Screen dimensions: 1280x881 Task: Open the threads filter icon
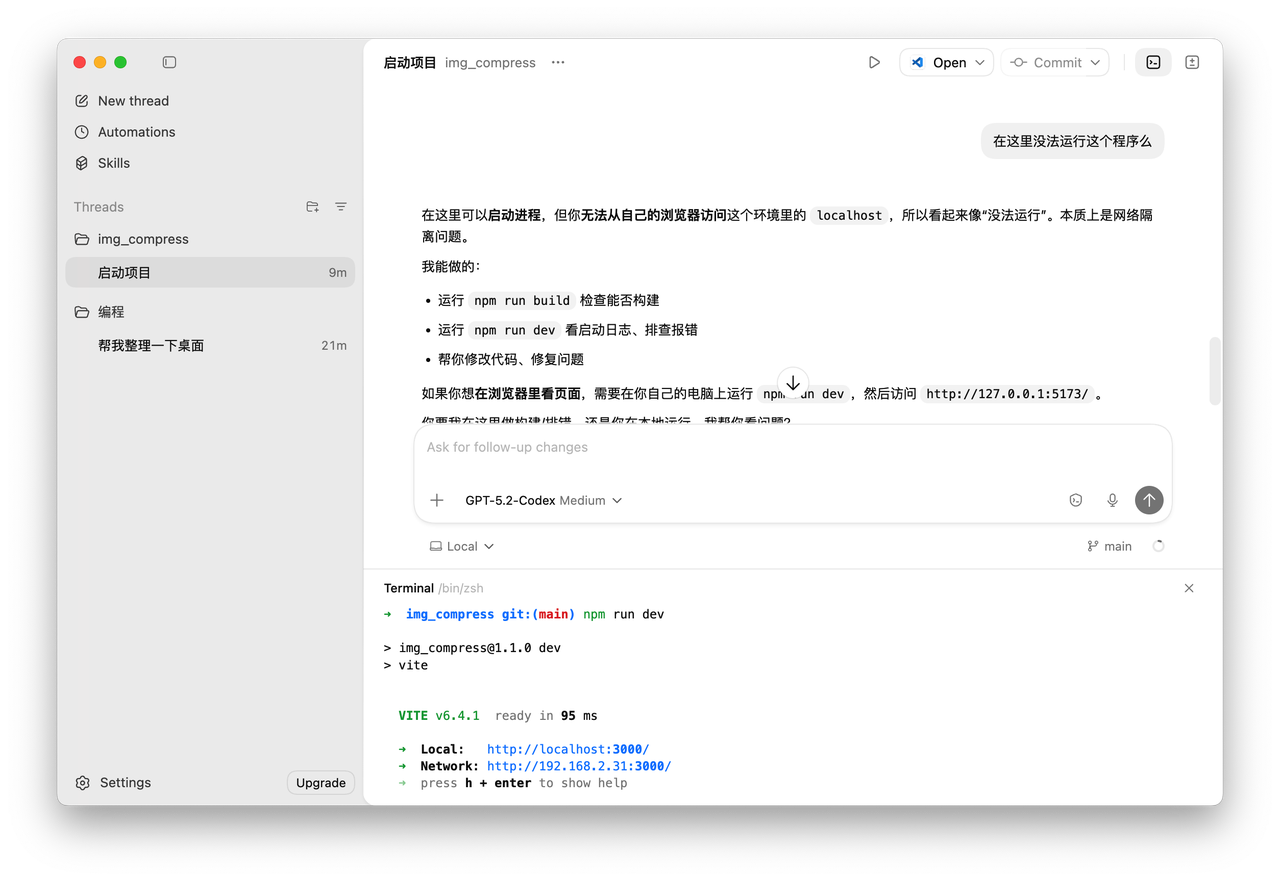(x=341, y=207)
